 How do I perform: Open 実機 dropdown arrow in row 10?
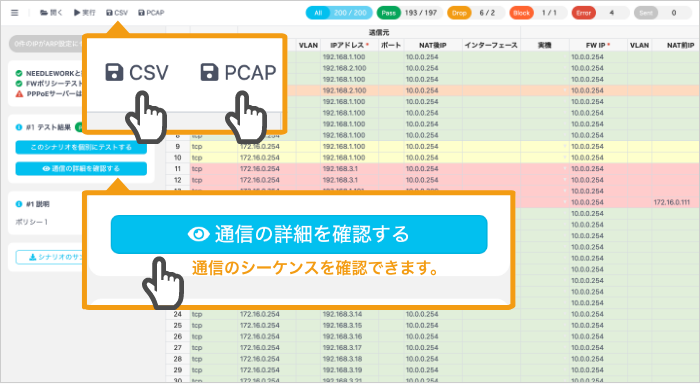(x=565, y=158)
